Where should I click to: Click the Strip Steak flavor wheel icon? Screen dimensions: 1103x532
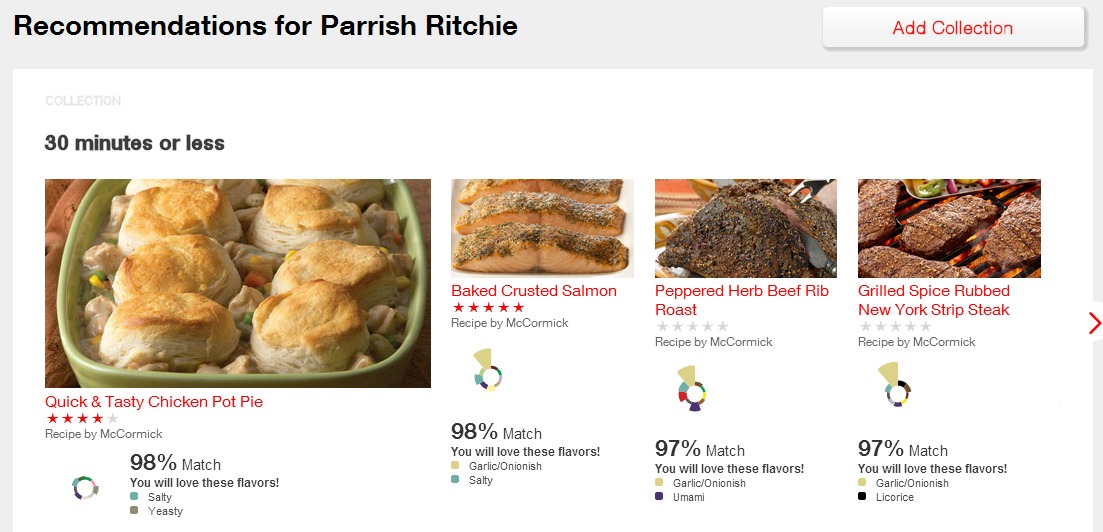tap(896, 389)
